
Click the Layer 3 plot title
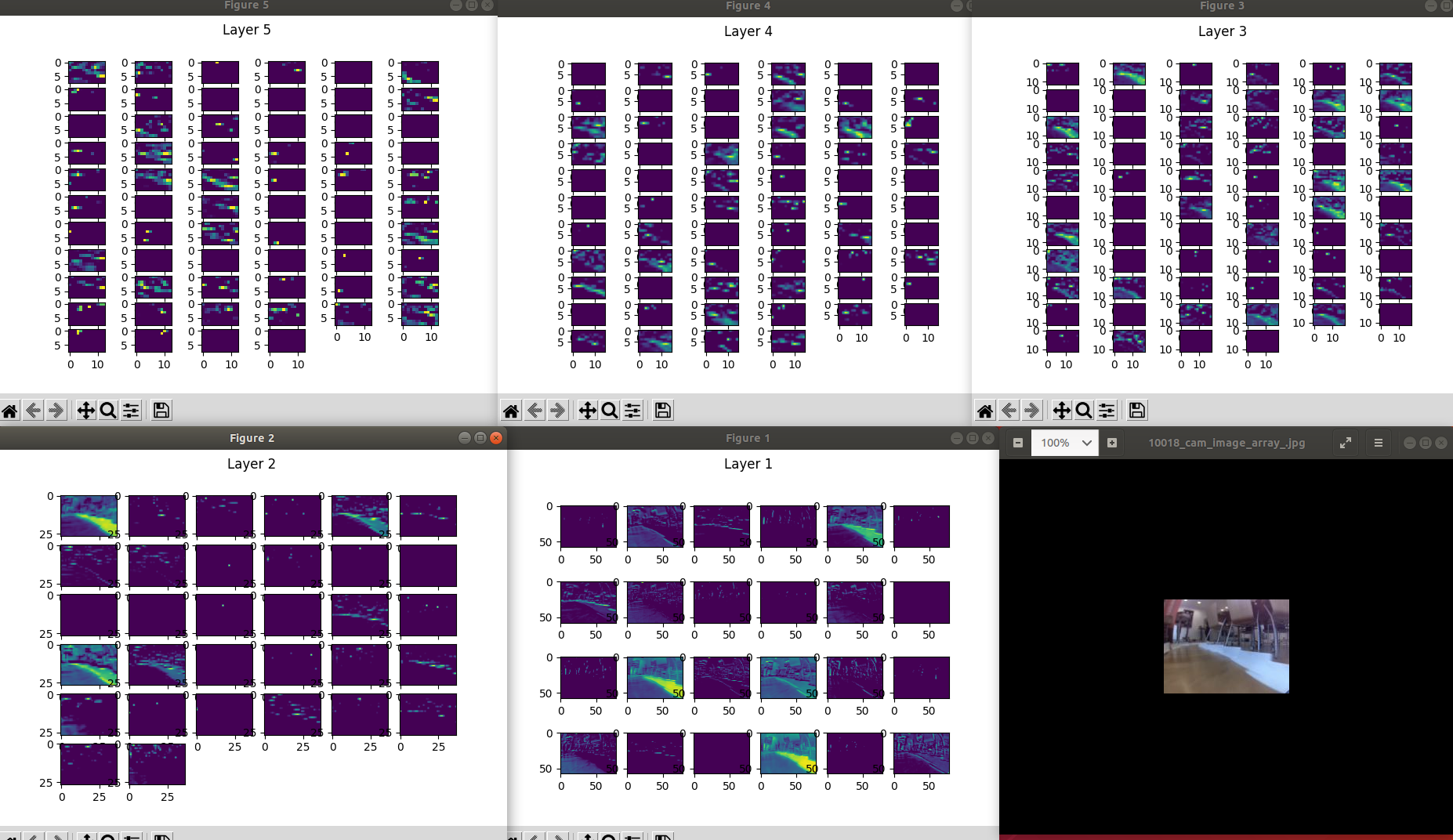click(1223, 31)
